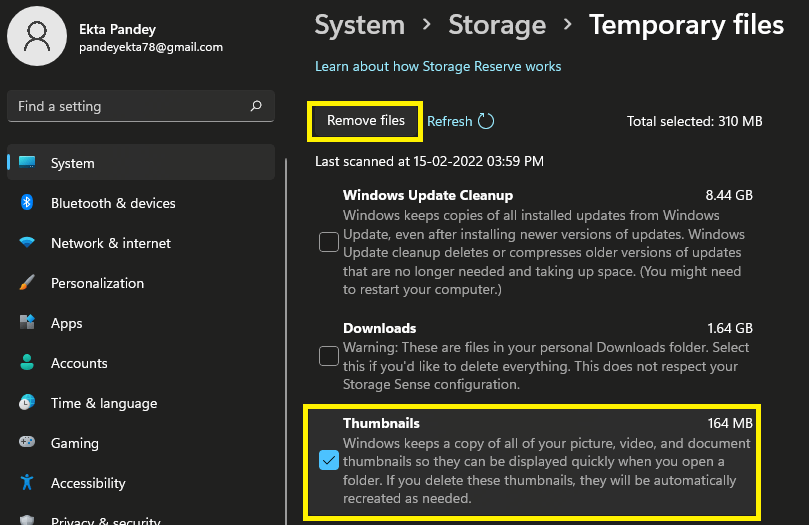Click the Gaming controller icon
Viewport: 809px width, 525px height.
pos(28,443)
